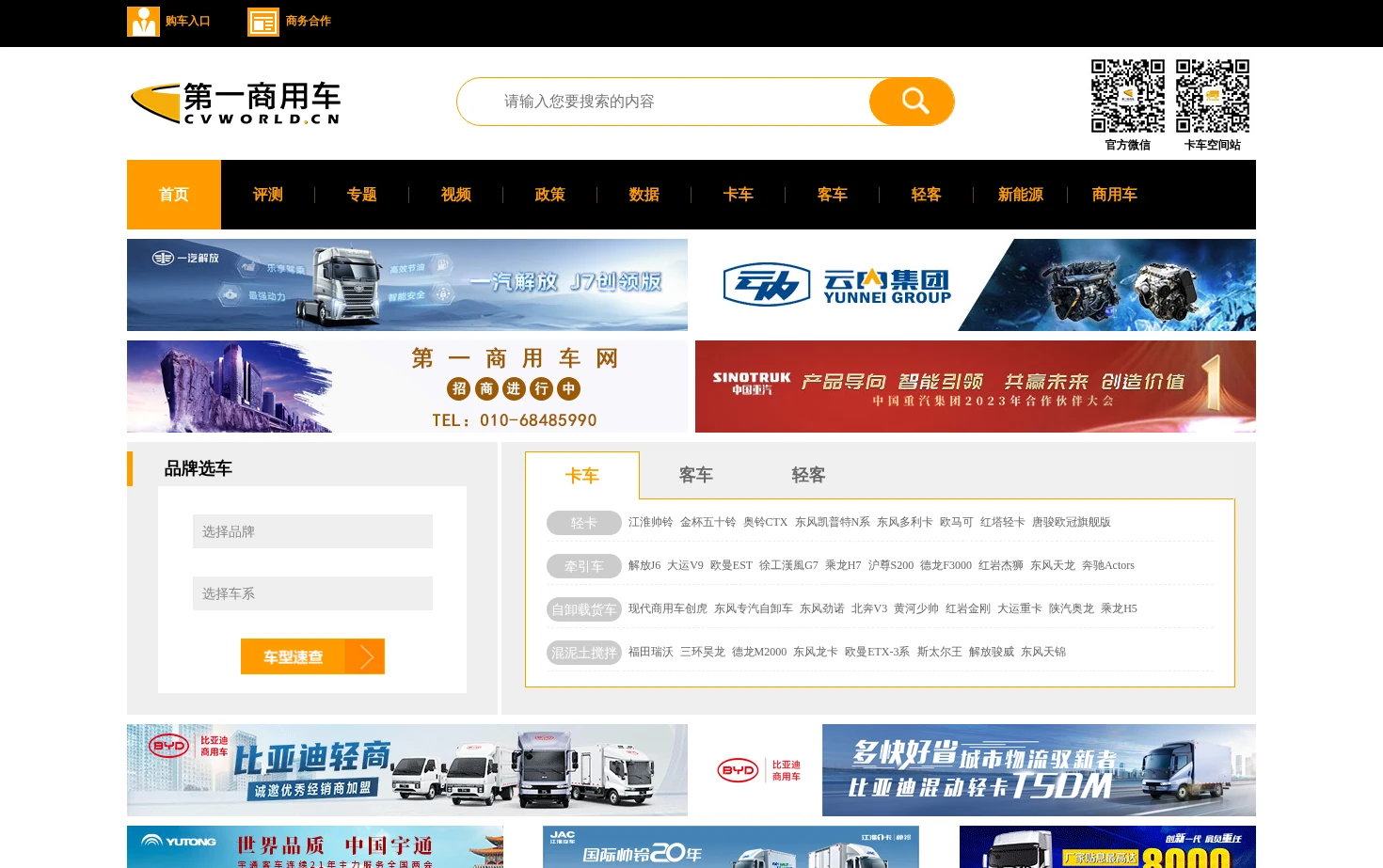
Task: Open the JAC 国际帅铃20年 banner
Action: [x=731, y=846]
